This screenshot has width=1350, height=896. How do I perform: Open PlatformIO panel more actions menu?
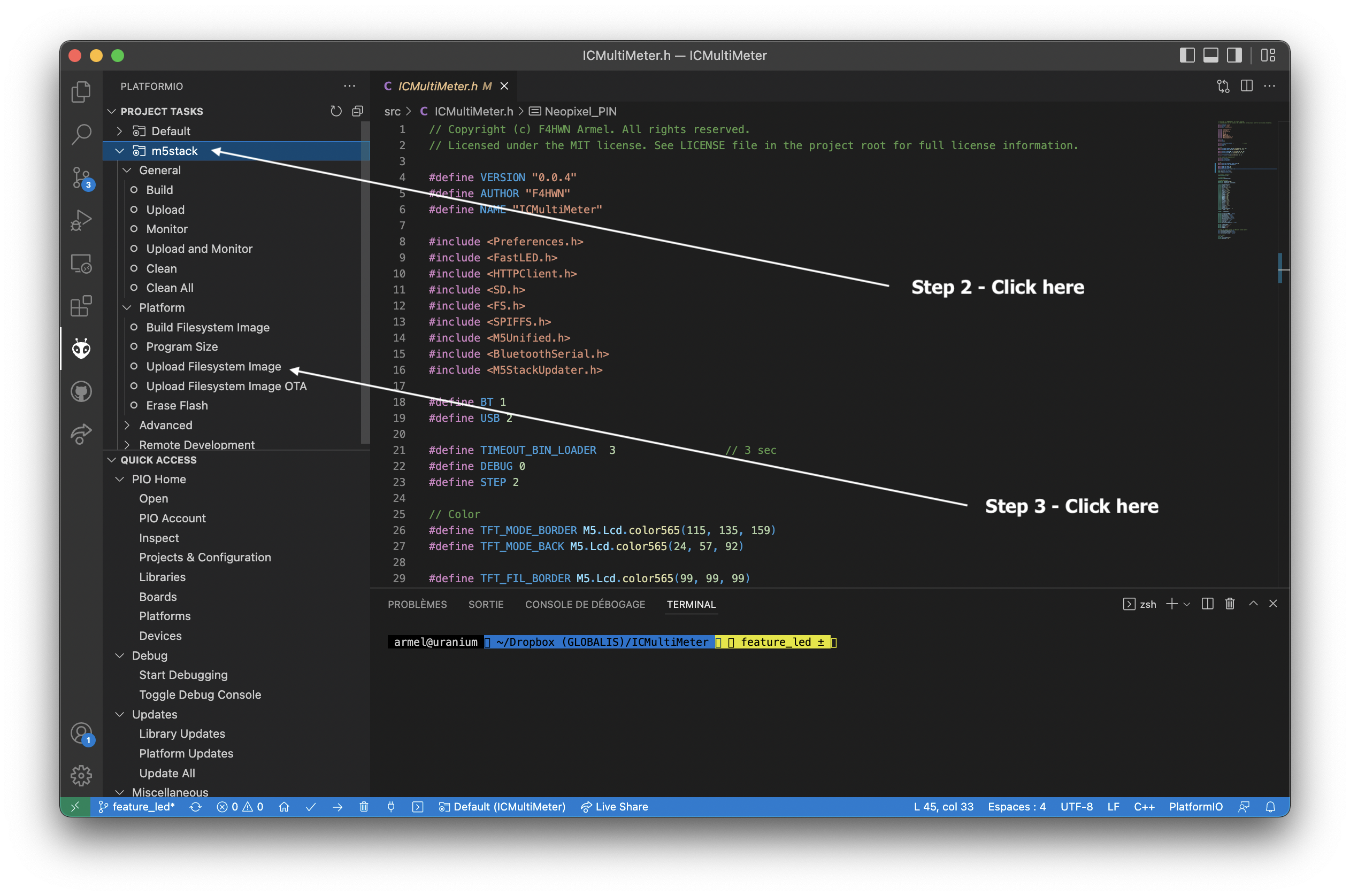click(x=349, y=86)
